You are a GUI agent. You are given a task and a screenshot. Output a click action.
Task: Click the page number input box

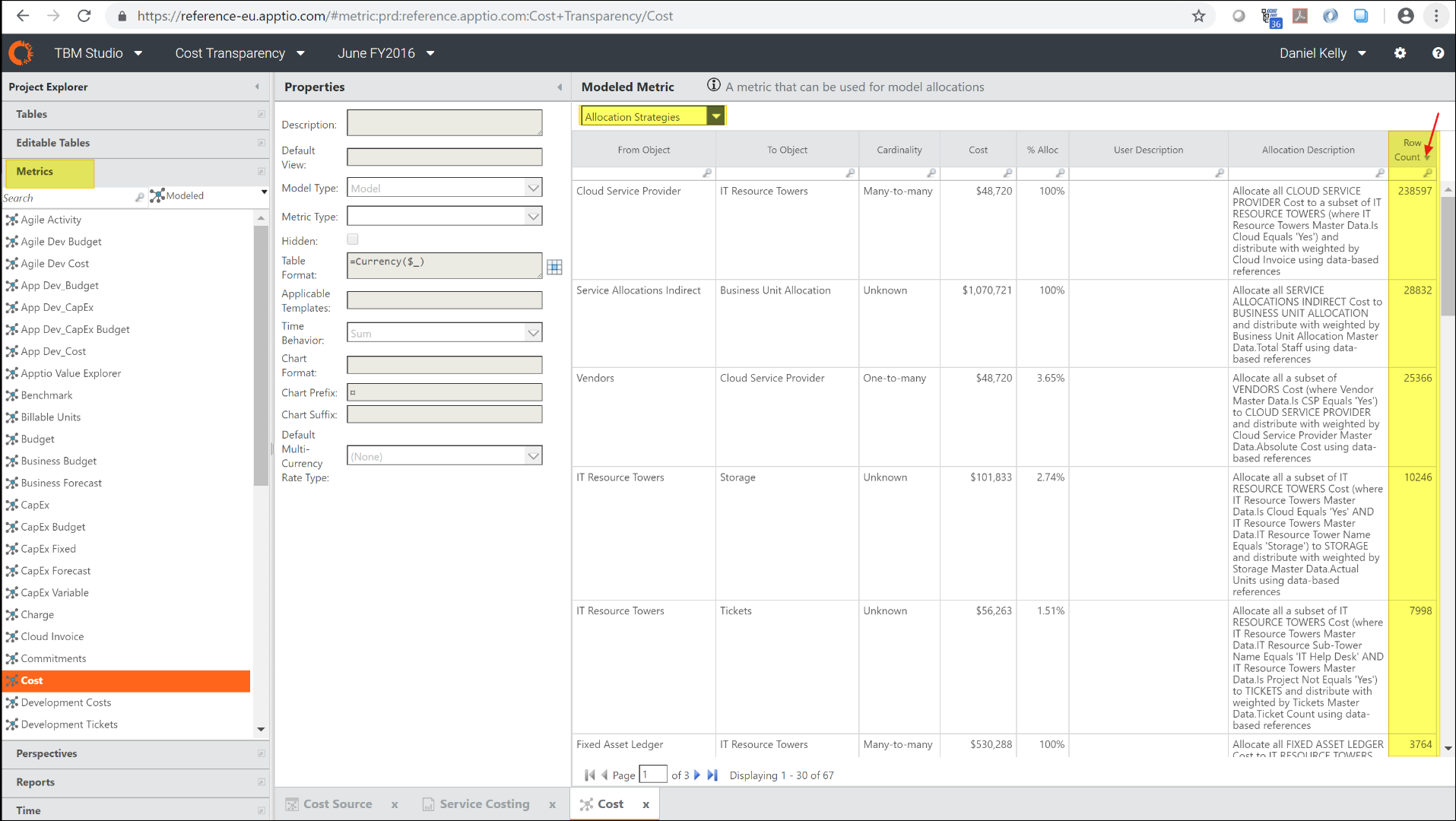pos(653,775)
